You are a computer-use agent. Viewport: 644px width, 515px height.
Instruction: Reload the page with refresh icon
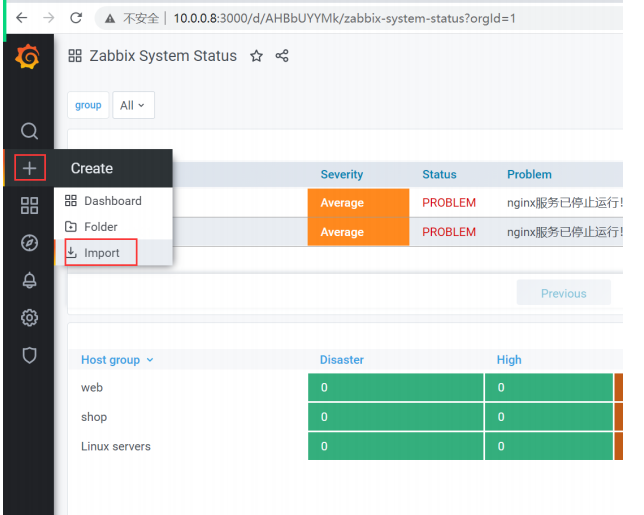click(76, 18)
